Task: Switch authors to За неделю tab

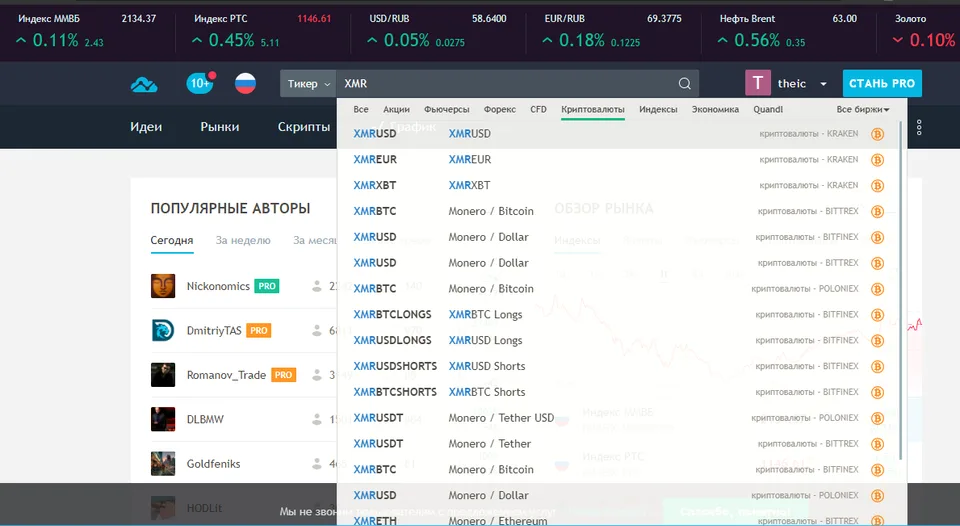Action: click(x=243, y=241)
